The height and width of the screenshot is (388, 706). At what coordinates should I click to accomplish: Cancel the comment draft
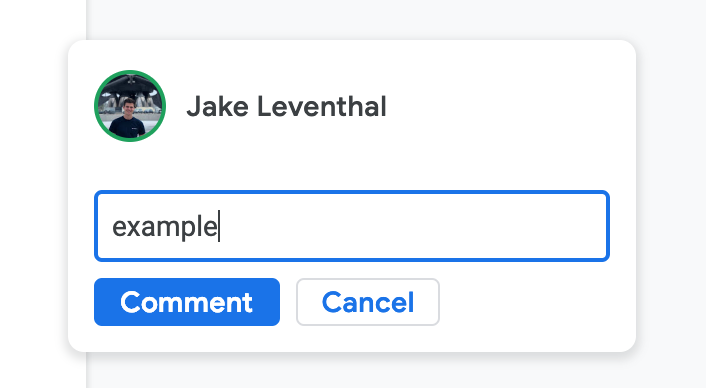[368, 302]
